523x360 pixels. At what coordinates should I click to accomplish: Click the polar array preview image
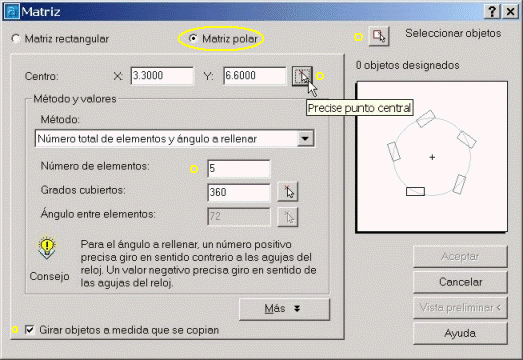pos(432,156)
